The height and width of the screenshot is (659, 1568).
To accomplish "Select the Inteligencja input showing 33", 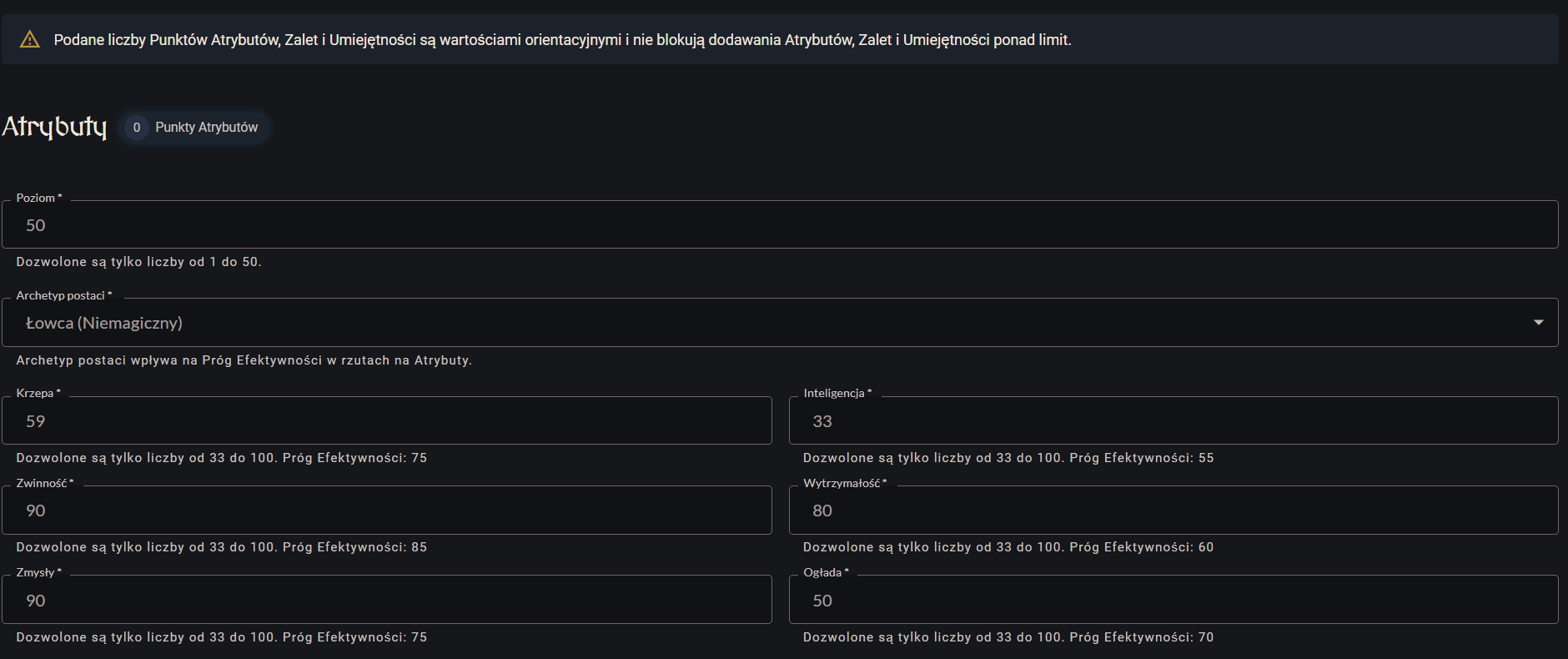I will point(1173,421).
